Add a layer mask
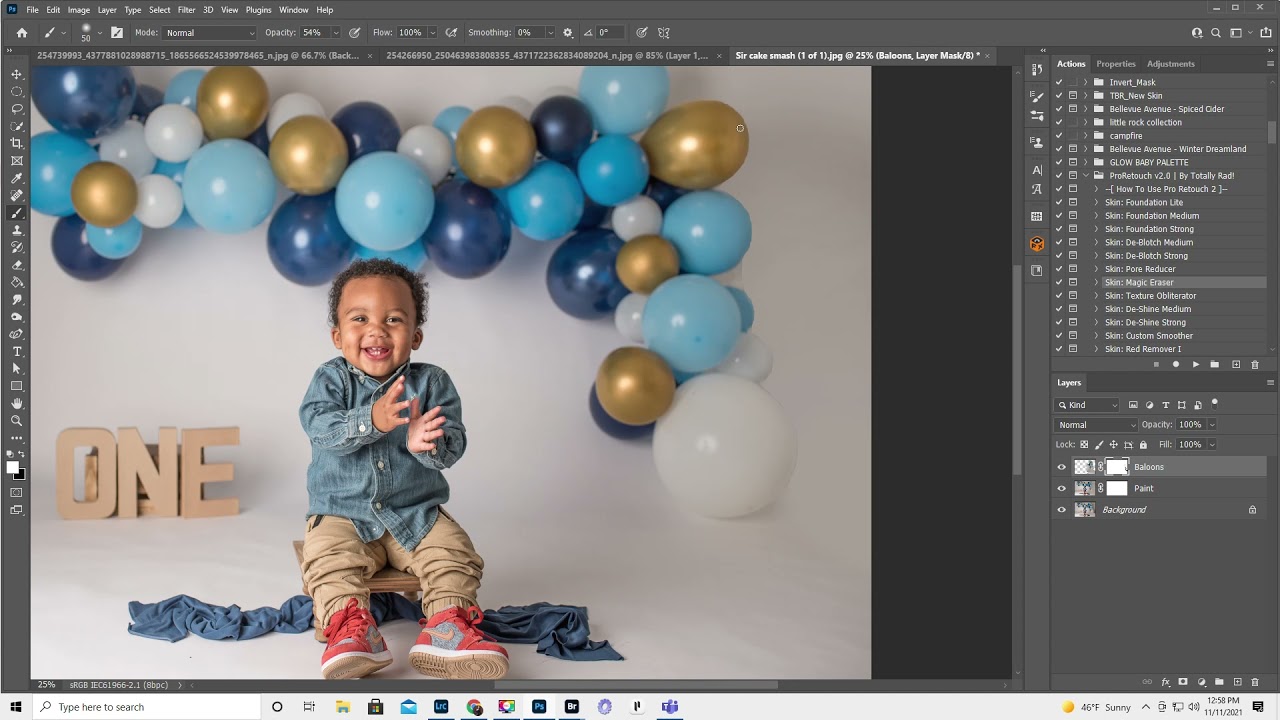This screenshot has height=720, width=1280. (1183, 682)
